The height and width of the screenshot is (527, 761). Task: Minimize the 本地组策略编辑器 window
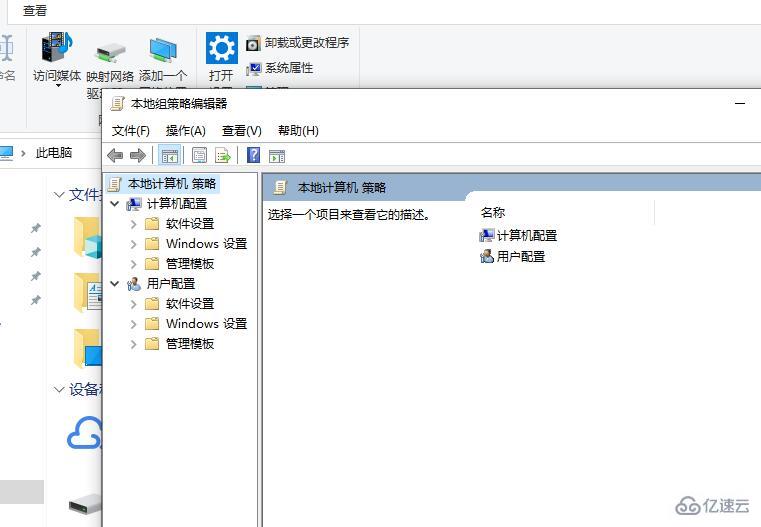click(x=740, y=103)
